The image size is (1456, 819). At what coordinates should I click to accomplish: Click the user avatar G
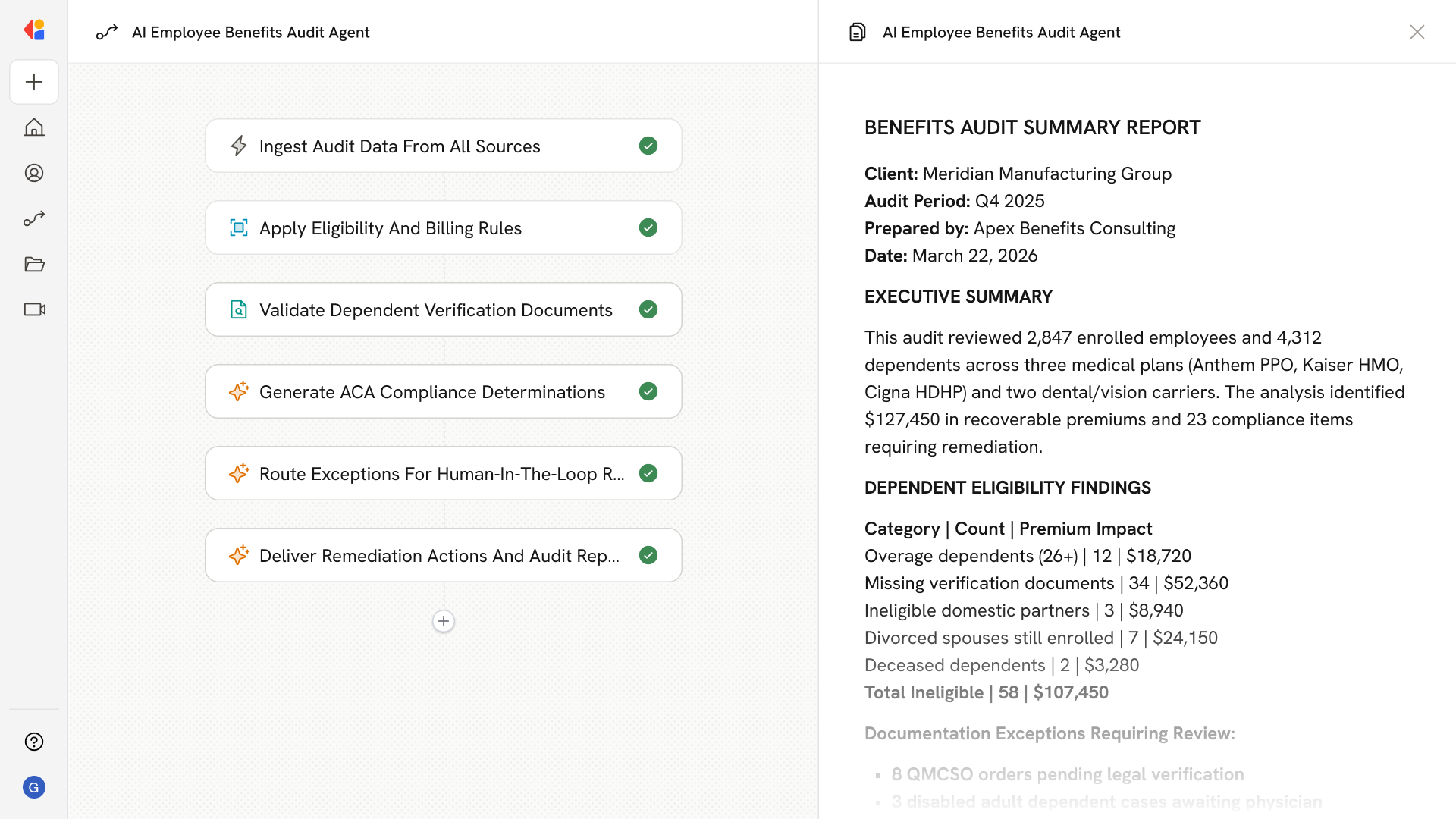[34, 787]
